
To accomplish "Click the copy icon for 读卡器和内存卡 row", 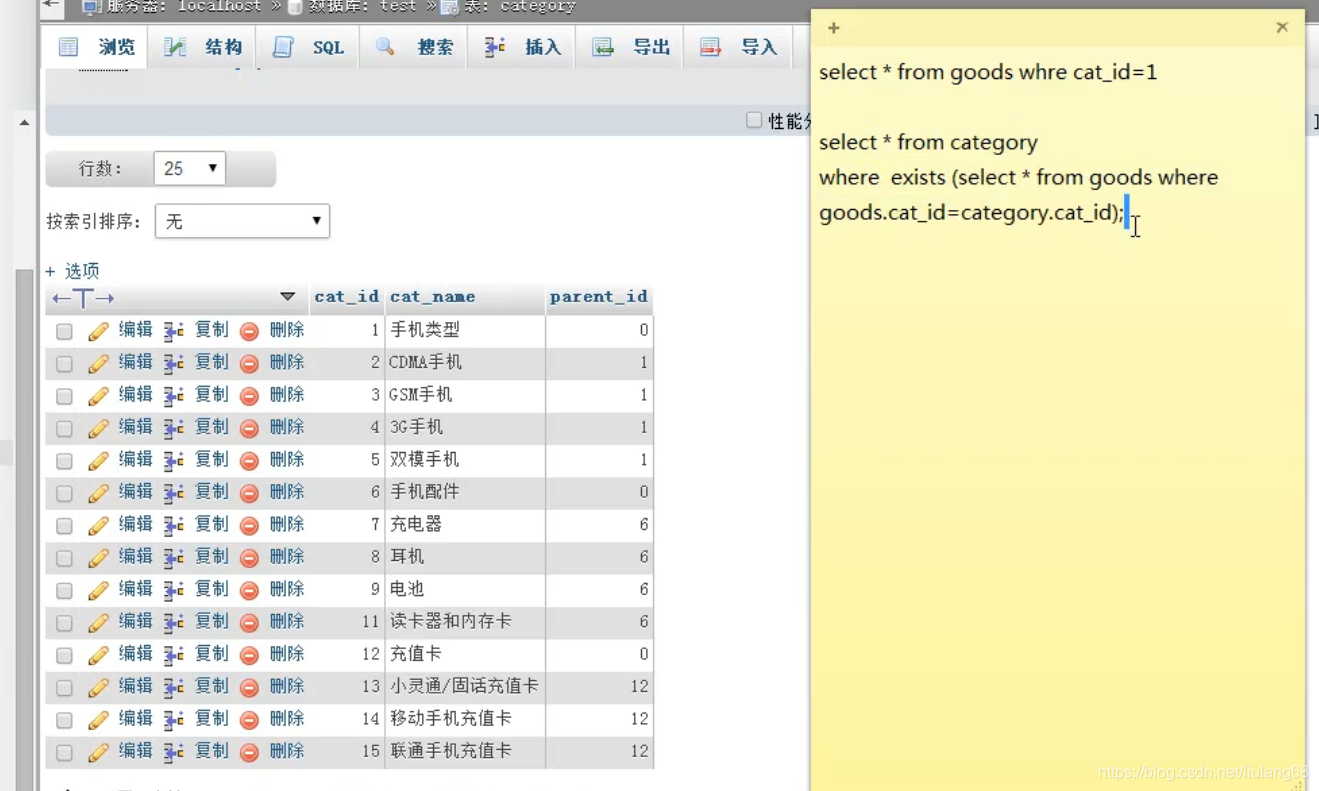I will tap(174, 623).
